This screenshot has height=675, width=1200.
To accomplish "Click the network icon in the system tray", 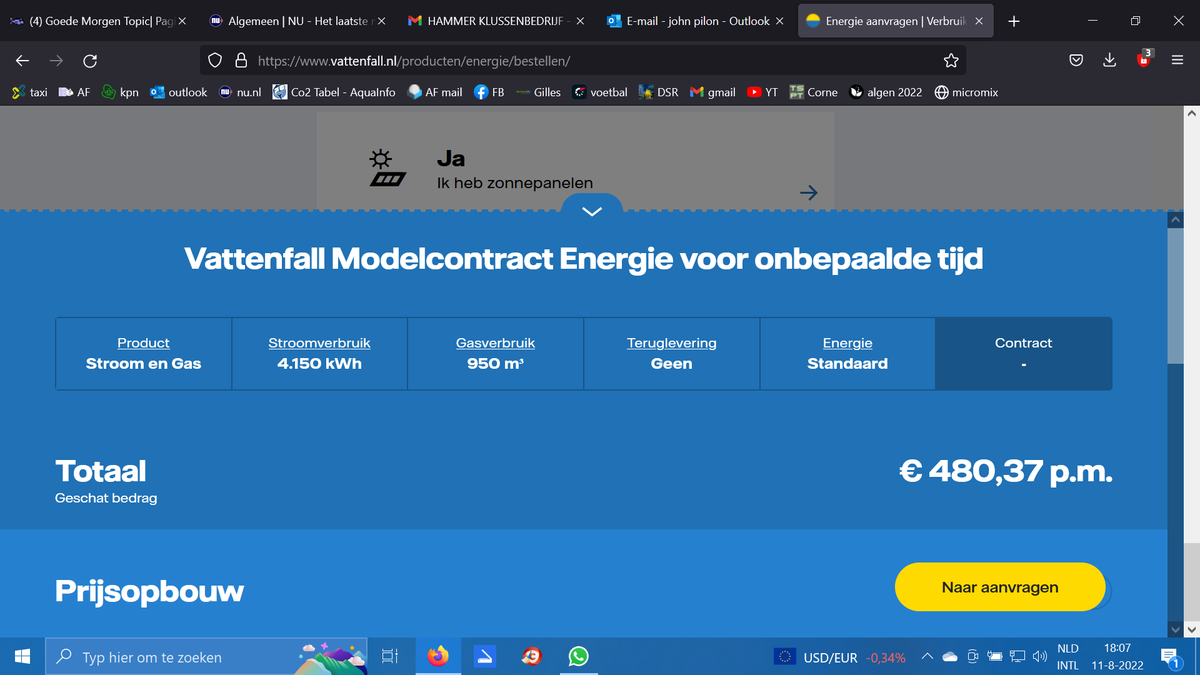I will coord(1017,657).
